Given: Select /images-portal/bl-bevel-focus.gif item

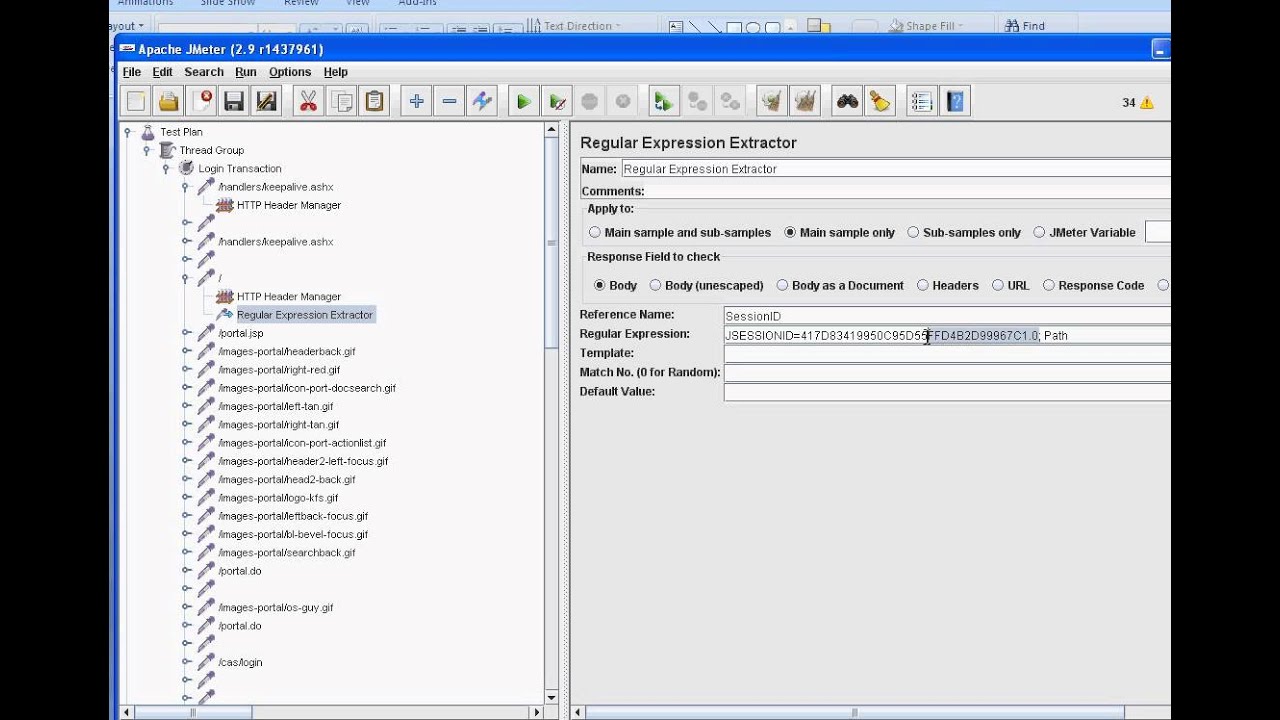Looking at the screenshot, I should (293, 534).
